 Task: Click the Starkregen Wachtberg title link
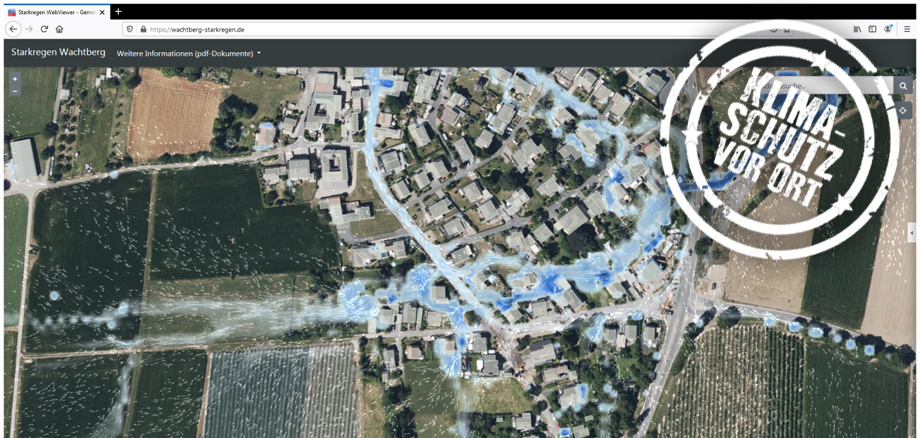pyautogui.click(x=58, y=52)
